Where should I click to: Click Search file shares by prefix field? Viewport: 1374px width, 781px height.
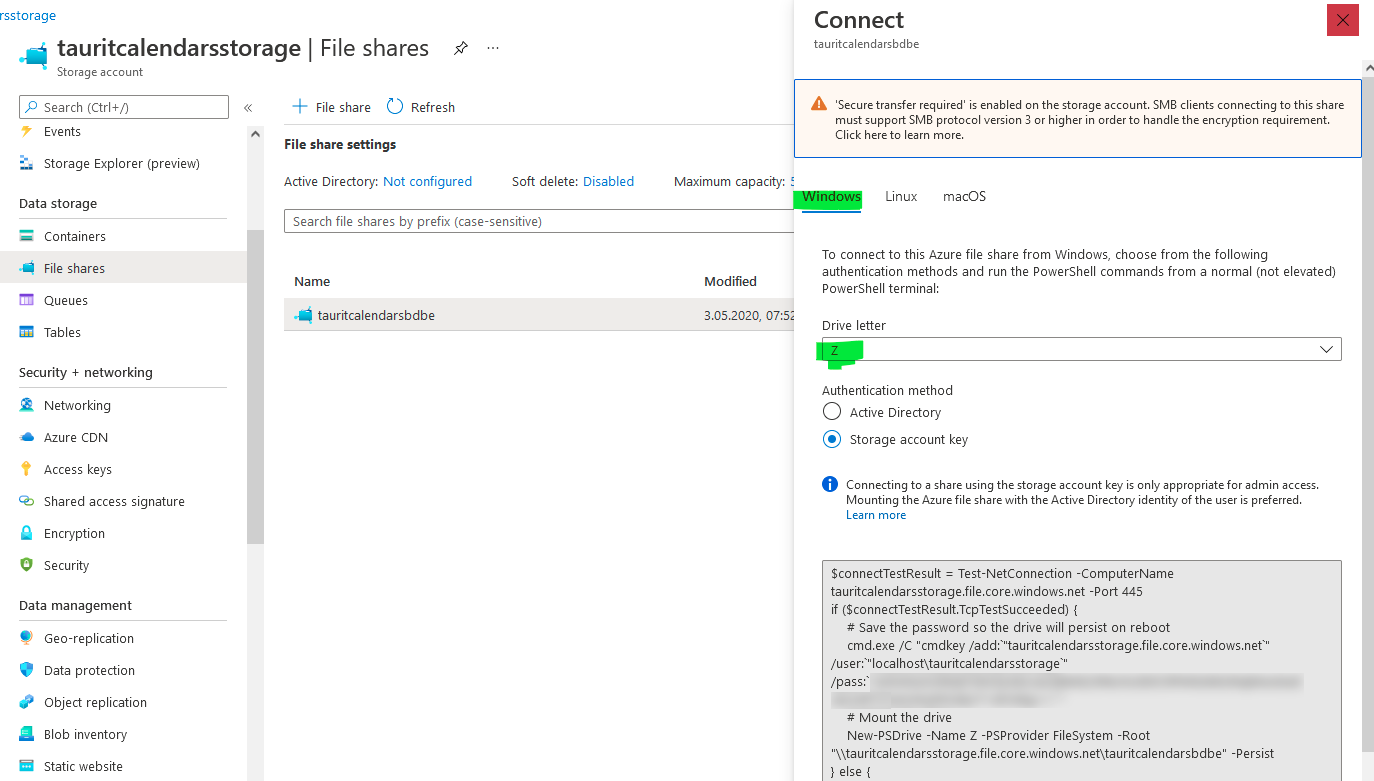pyautogui.click(x=540, y=221)
